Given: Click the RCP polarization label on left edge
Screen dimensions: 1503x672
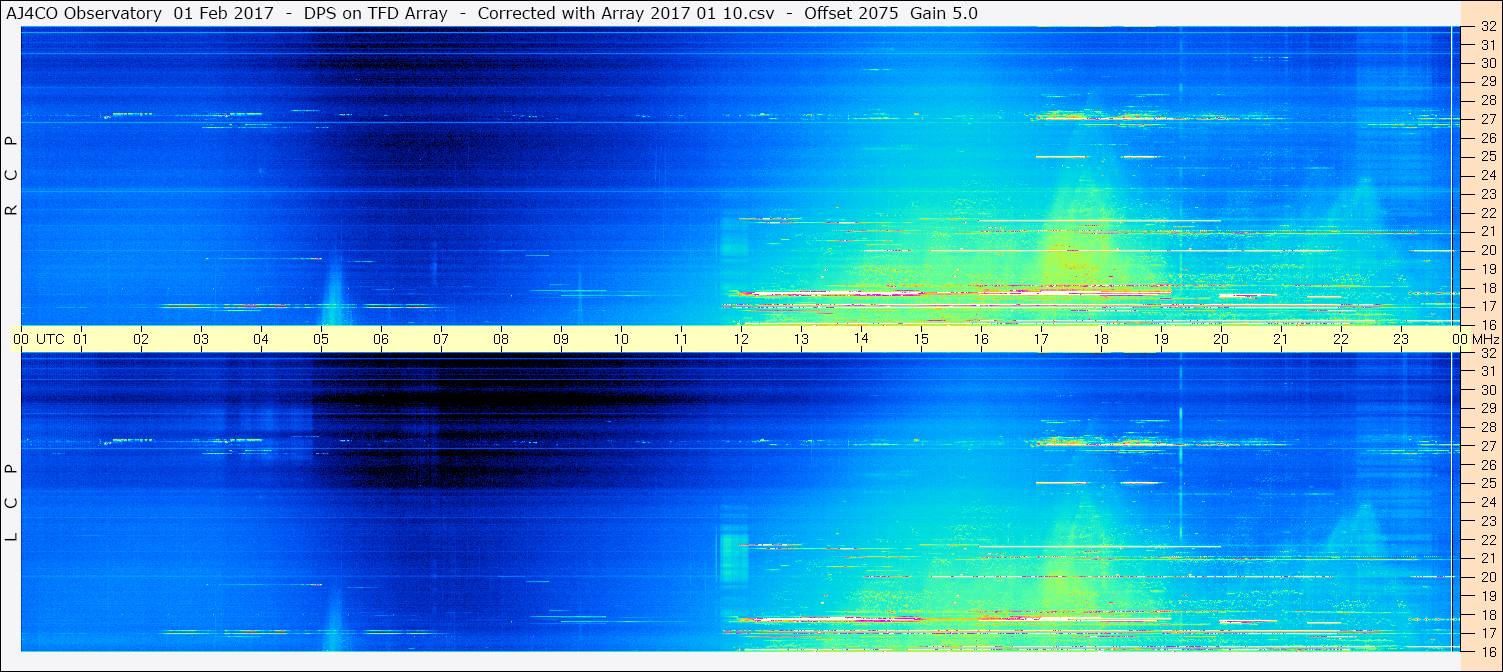Looking at the screenshot, I should [11, 176].
